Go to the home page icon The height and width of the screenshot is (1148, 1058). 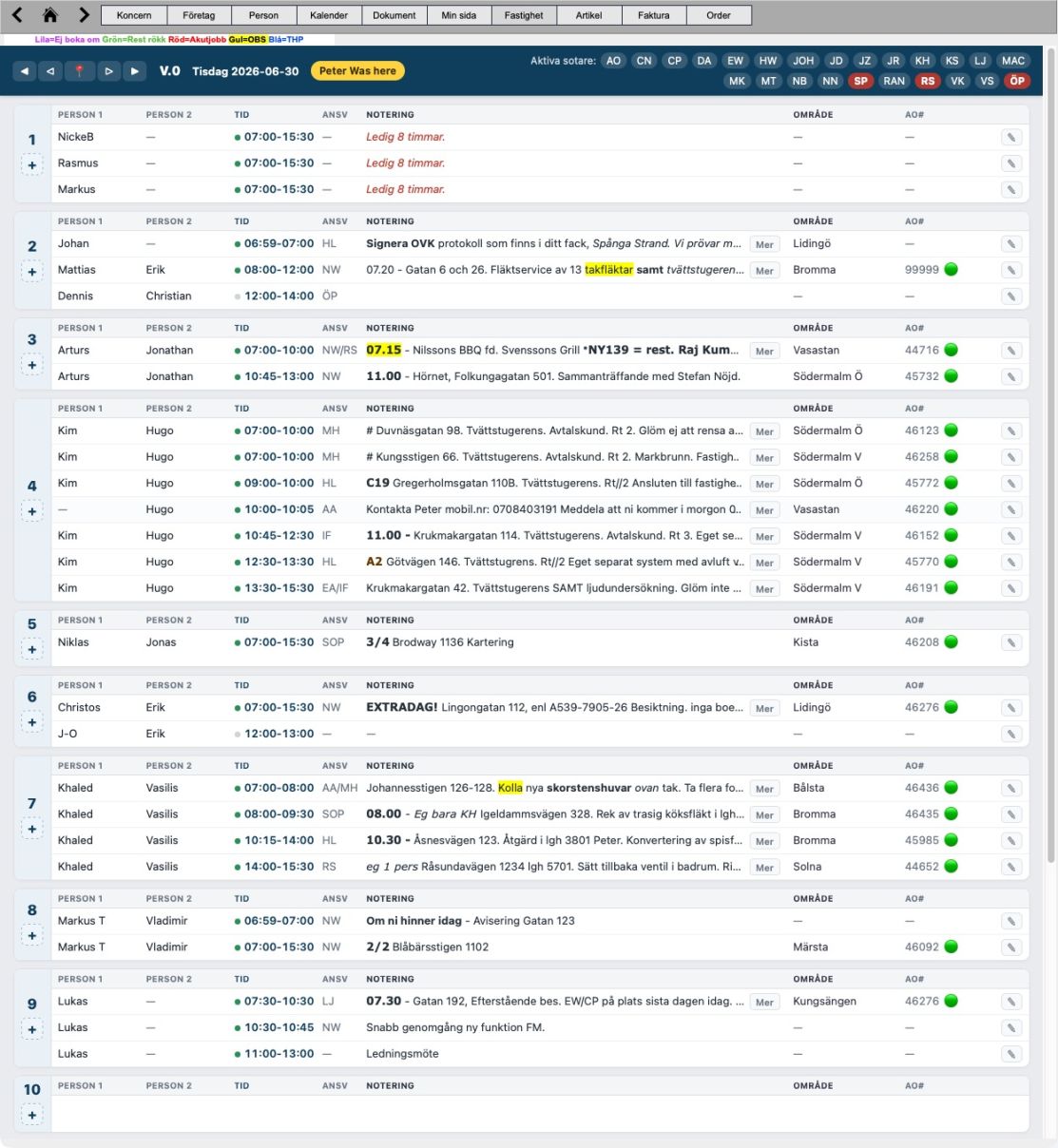point(50,14)
